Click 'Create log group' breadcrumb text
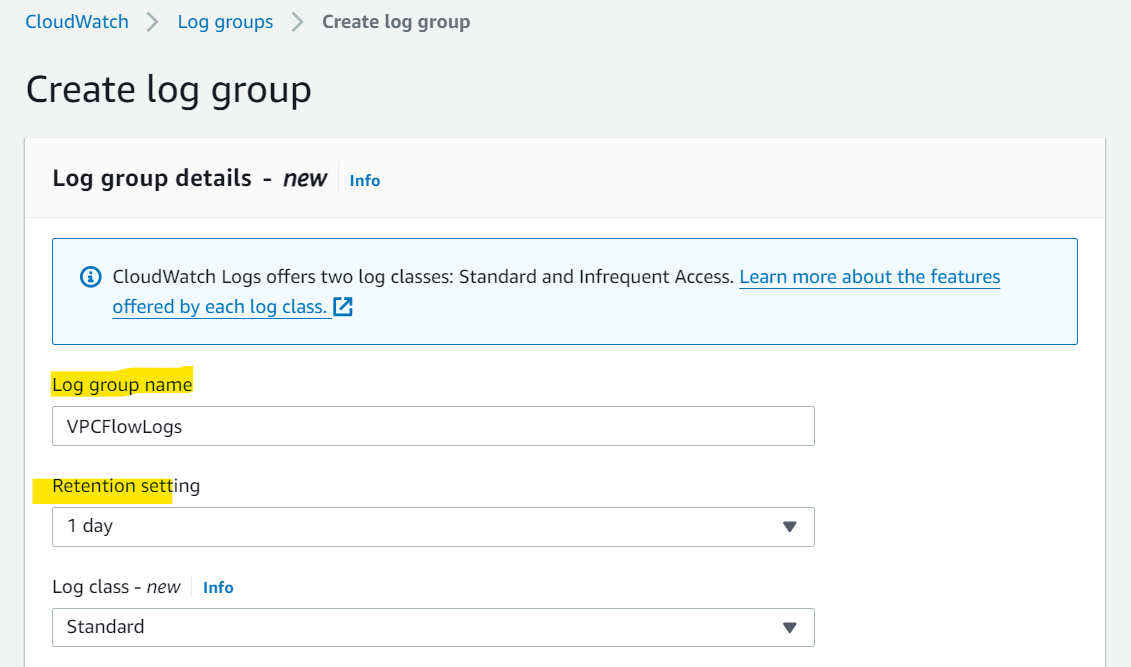The height and width of the screenshot is (667, 1131). (396, 22)
